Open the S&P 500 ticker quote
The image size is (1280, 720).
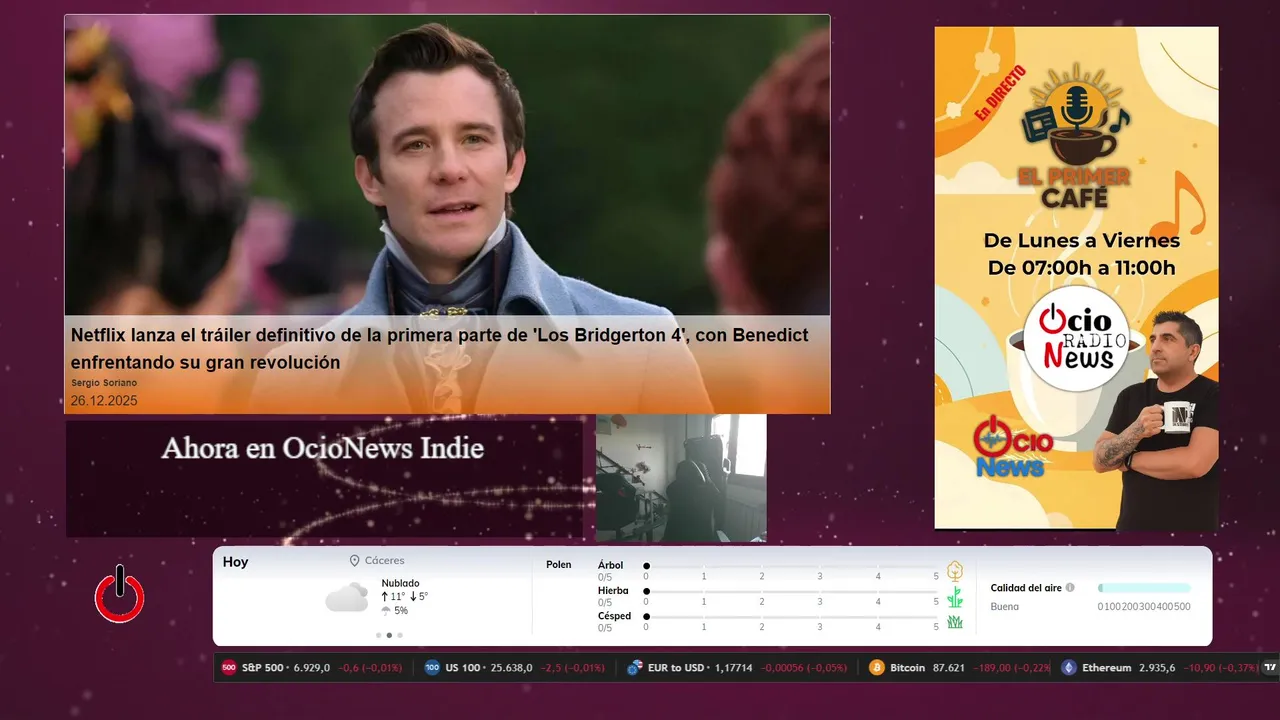click(312, 667)
